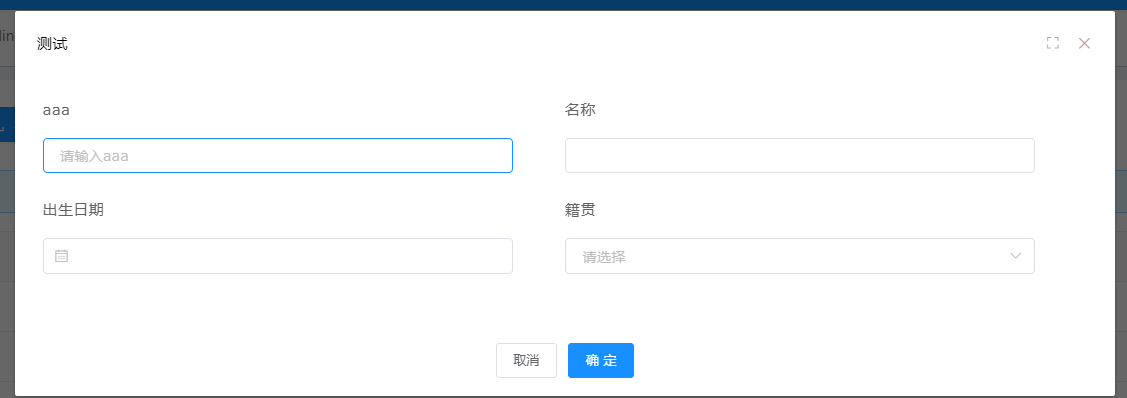
Task: Click the 出生日期 field label
Action: [73, 210]
